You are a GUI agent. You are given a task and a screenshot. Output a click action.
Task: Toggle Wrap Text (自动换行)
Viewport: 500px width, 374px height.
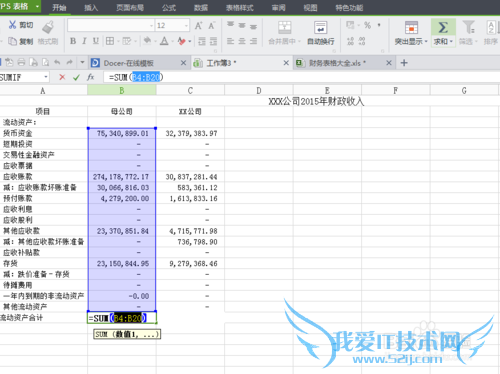[x=320, y=33]
